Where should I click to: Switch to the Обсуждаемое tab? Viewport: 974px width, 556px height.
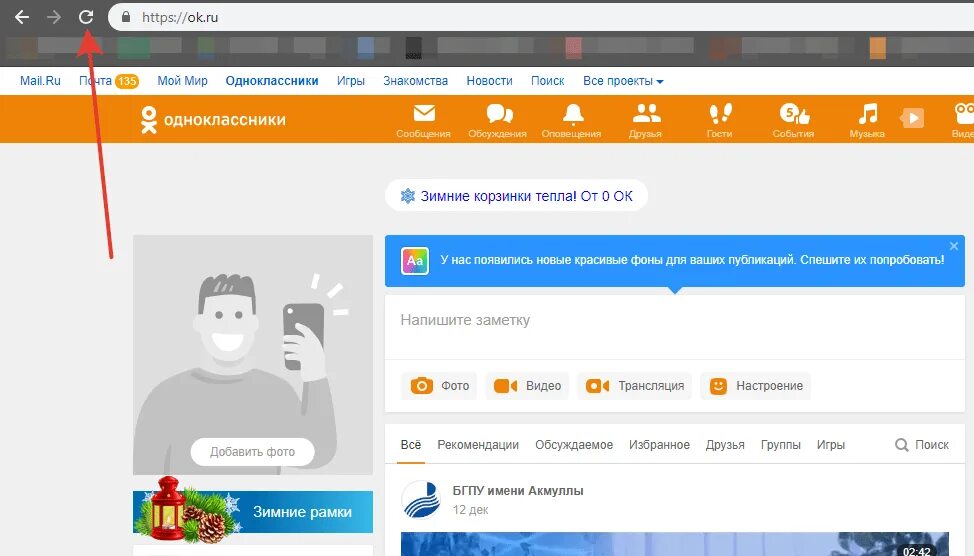(x=574, y=445)
